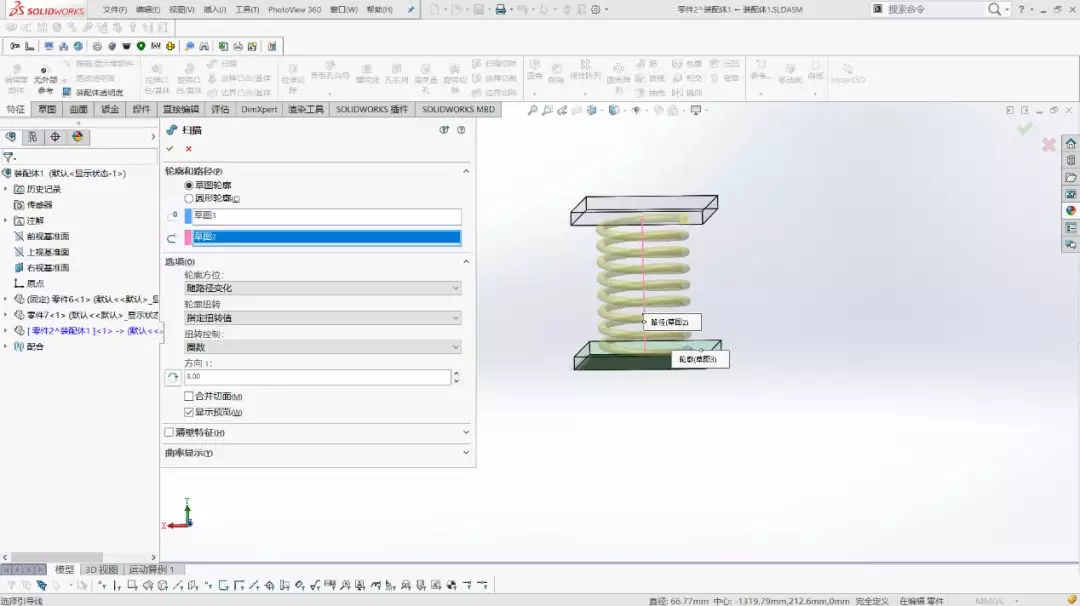
Task: Open the home icon in the right task pane
Action: click(1070, 143)
